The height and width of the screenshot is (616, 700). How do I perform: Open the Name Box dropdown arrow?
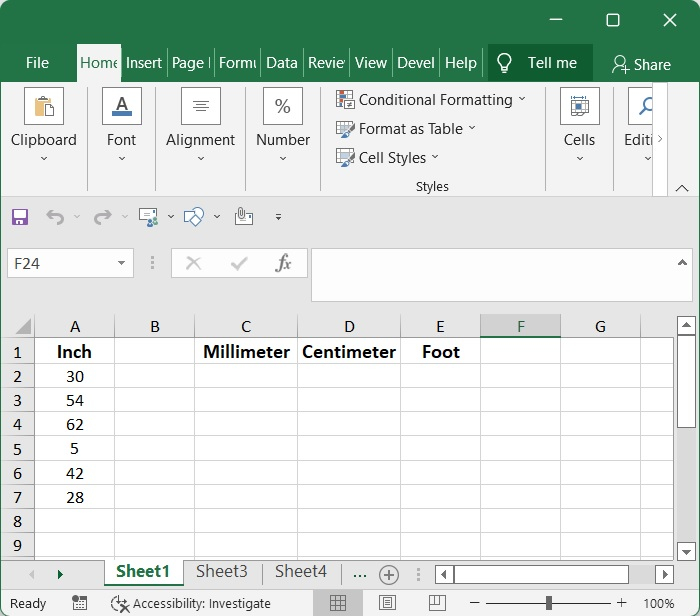tap(122, 263)
